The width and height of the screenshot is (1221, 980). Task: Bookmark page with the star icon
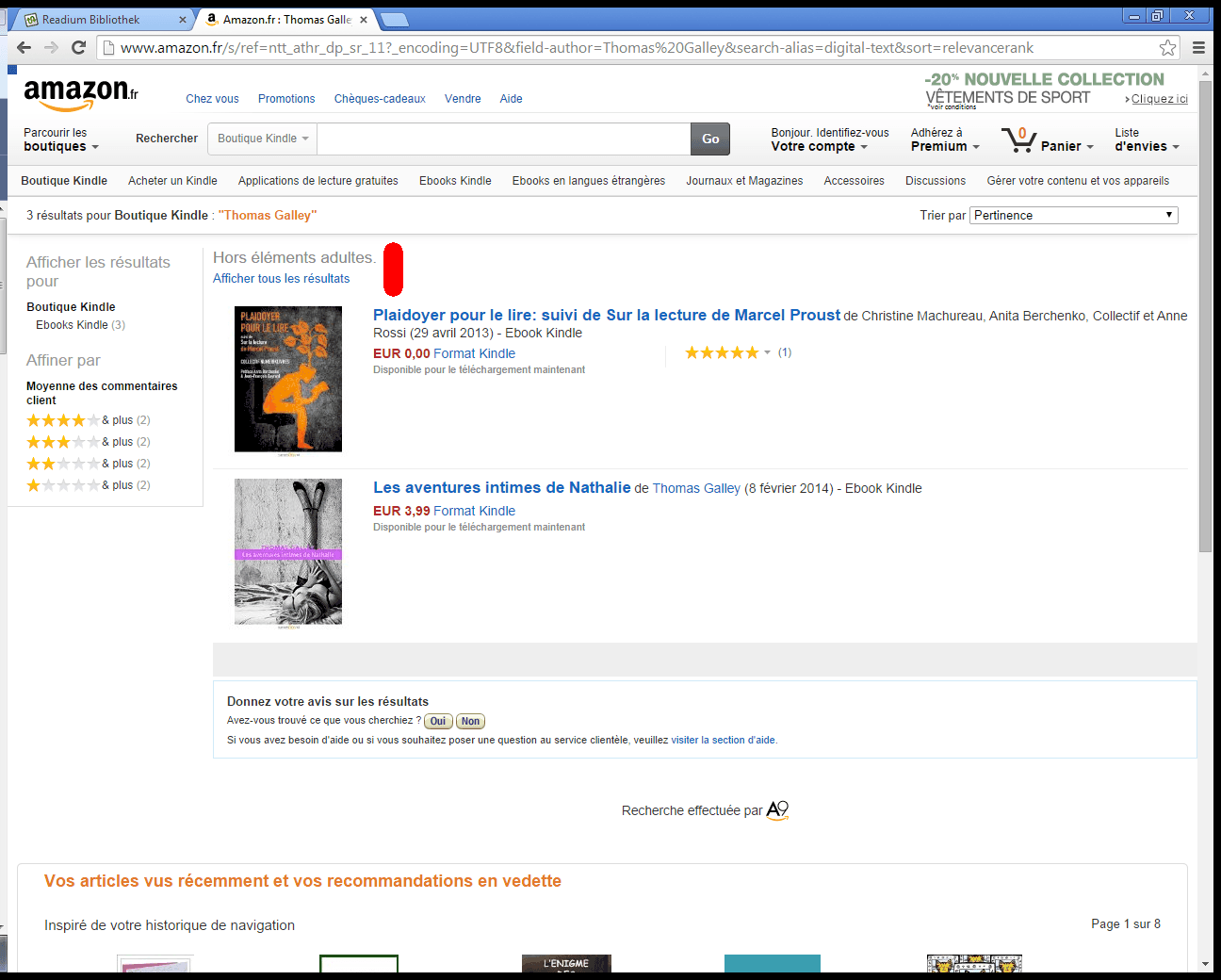point(1168,48)
